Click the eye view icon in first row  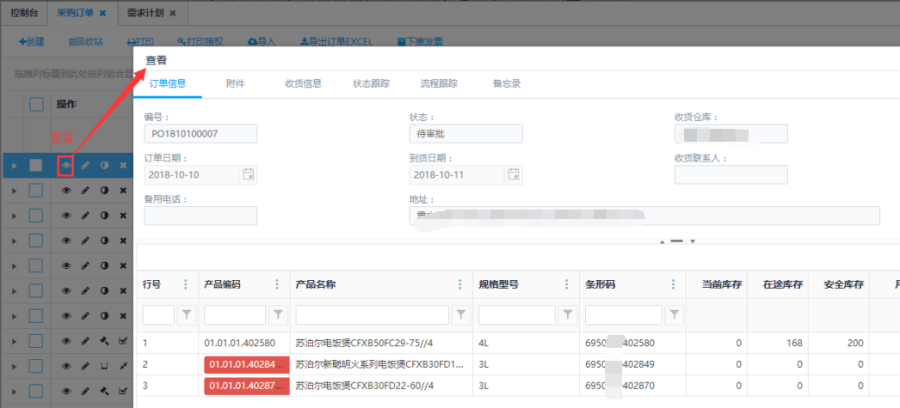(x=66, y=165)
